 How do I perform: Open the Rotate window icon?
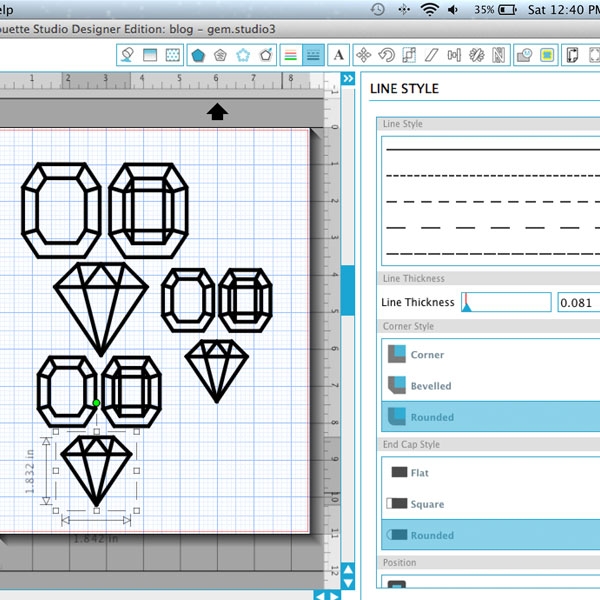[386, 55]
